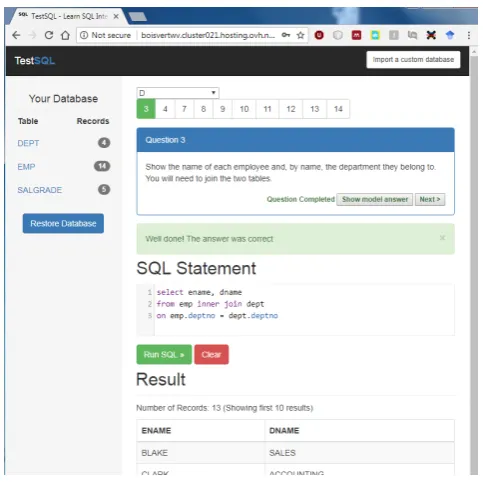The image size is (483, 482).
Task: Go back with the browser back arrow
Action: (16, 35)
